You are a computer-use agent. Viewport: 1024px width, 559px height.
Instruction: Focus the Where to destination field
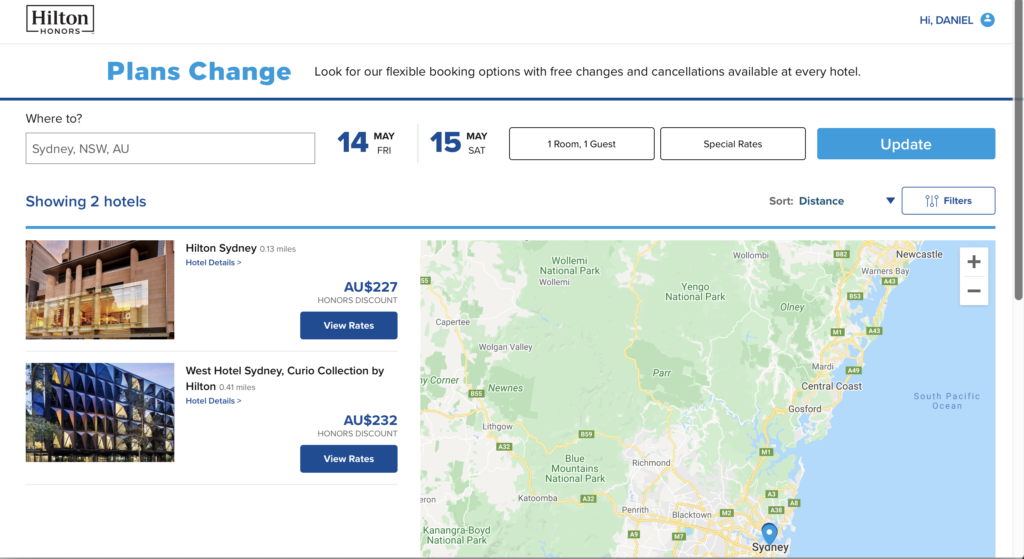(170, 148)
